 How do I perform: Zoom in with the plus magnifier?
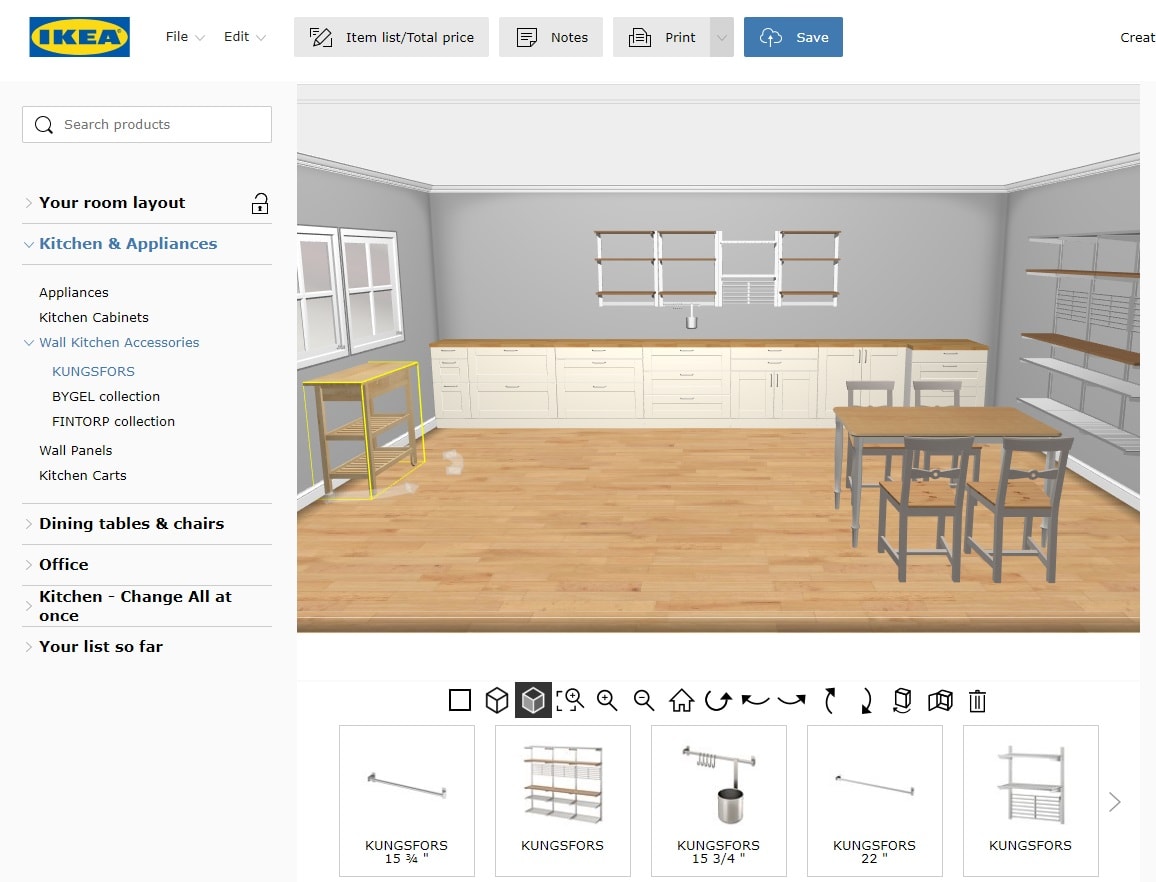click(607, 700)
